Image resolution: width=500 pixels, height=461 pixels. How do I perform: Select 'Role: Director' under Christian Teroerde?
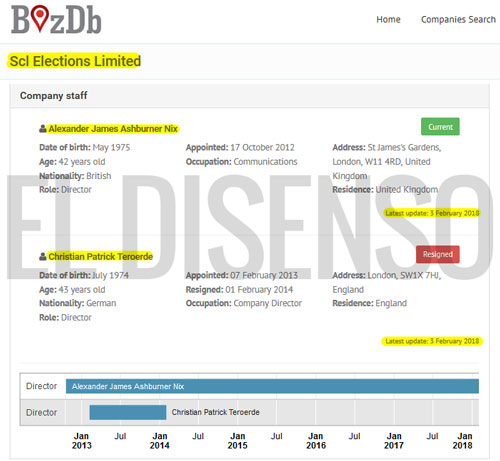[65, 317]
